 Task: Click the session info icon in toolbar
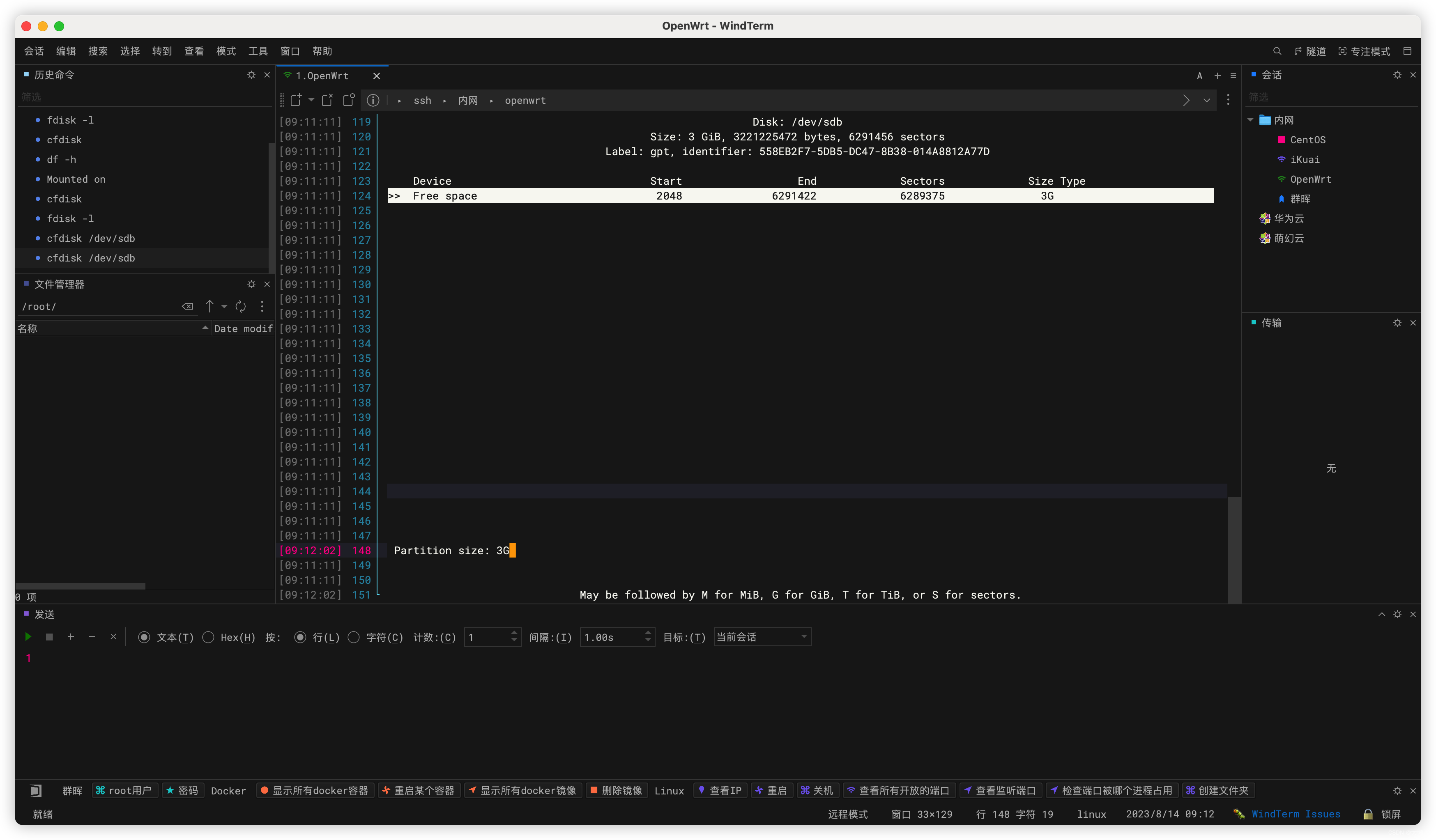coord(373,100)
